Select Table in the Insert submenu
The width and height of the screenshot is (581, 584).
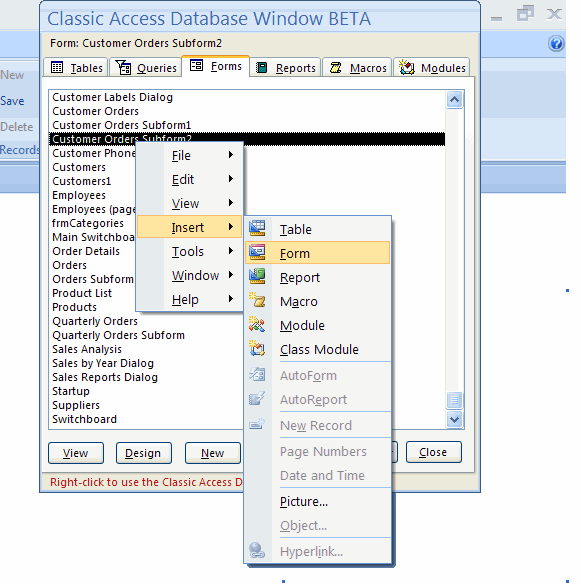coord(317,229)
